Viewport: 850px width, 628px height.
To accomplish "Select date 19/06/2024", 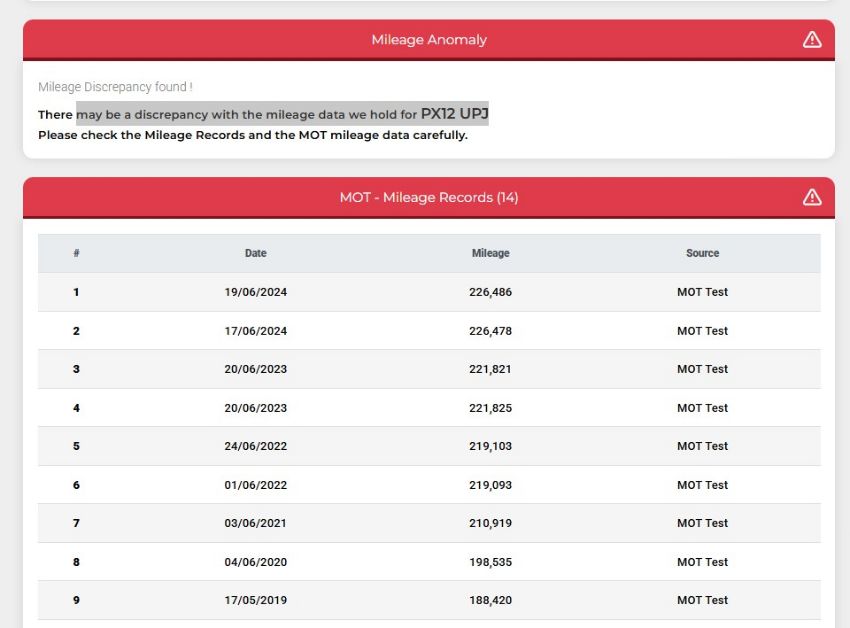I will (255, 292).
